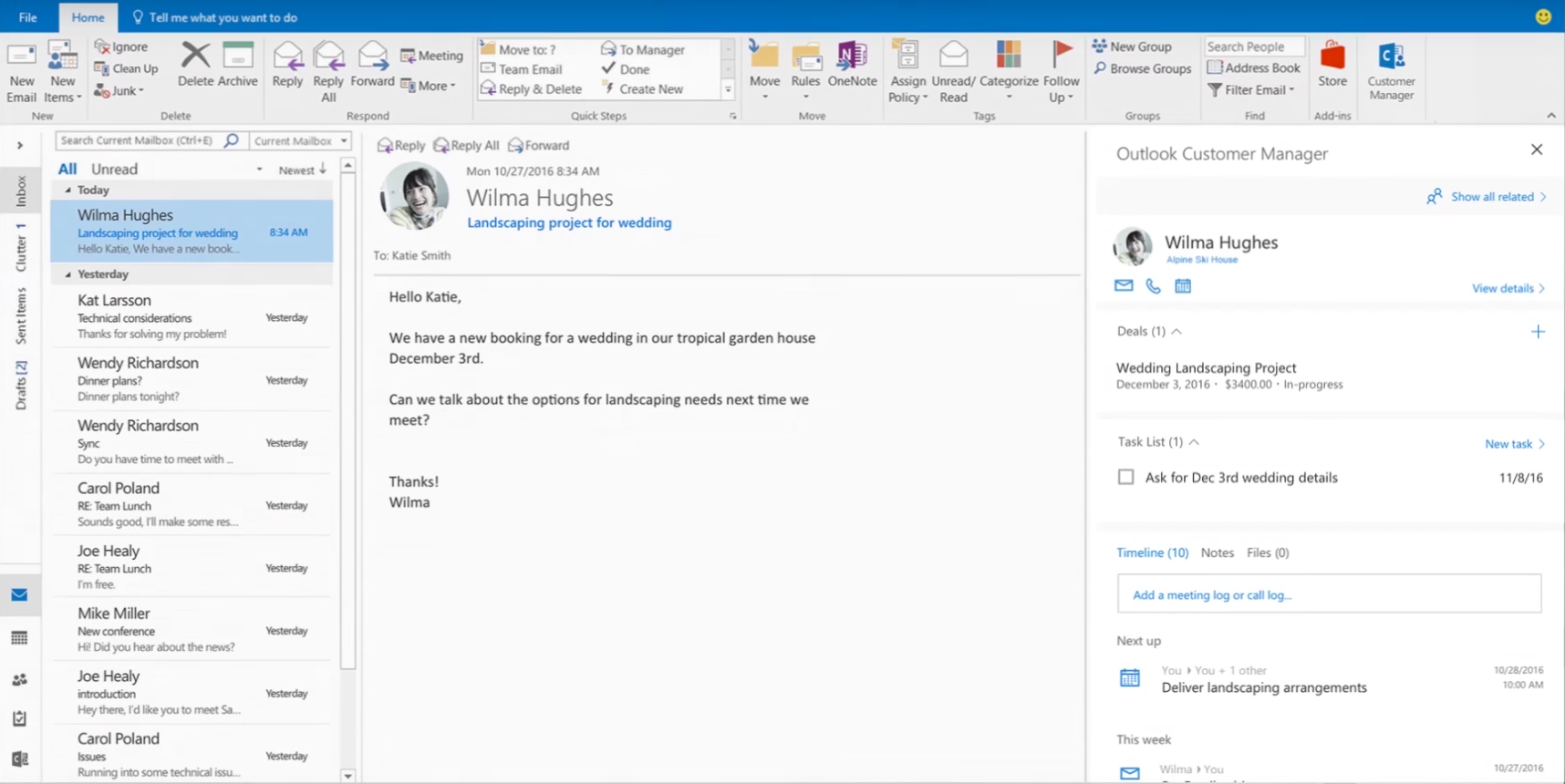The width and height of the screenshot is (1565, 784).
Task: Open the Office Store add-ins
Action: [1332, 64]
